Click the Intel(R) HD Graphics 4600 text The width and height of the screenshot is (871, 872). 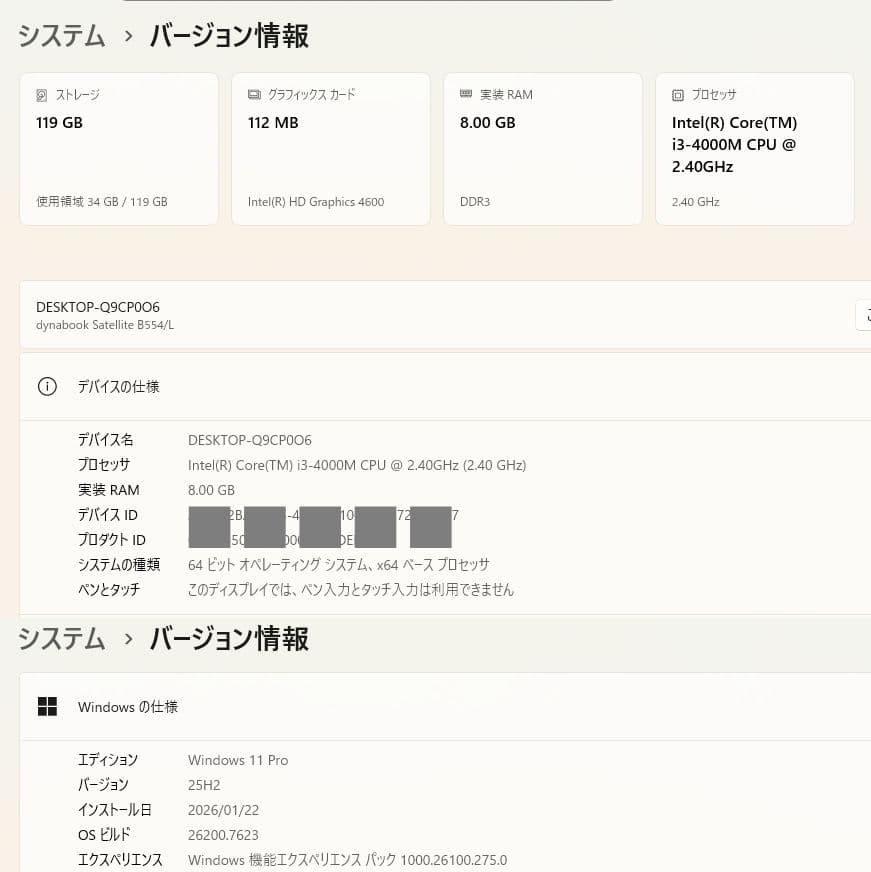pyautogui.click(x=316, y=202)
